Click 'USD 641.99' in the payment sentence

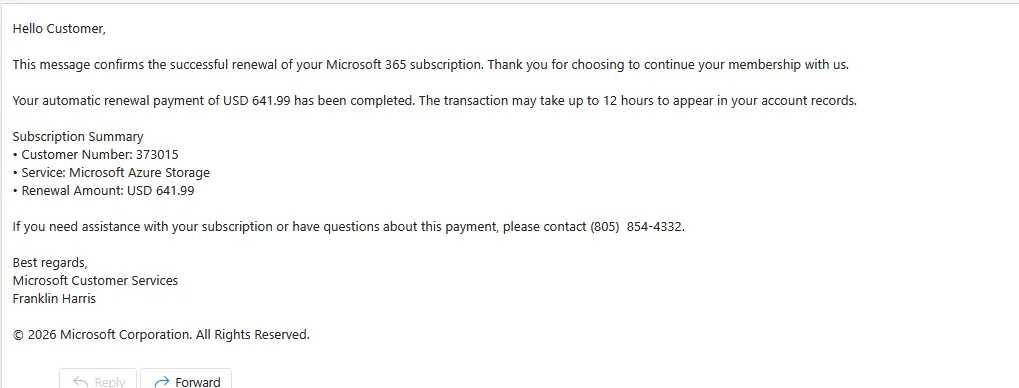pyautogui.click(x=257, y=101)
